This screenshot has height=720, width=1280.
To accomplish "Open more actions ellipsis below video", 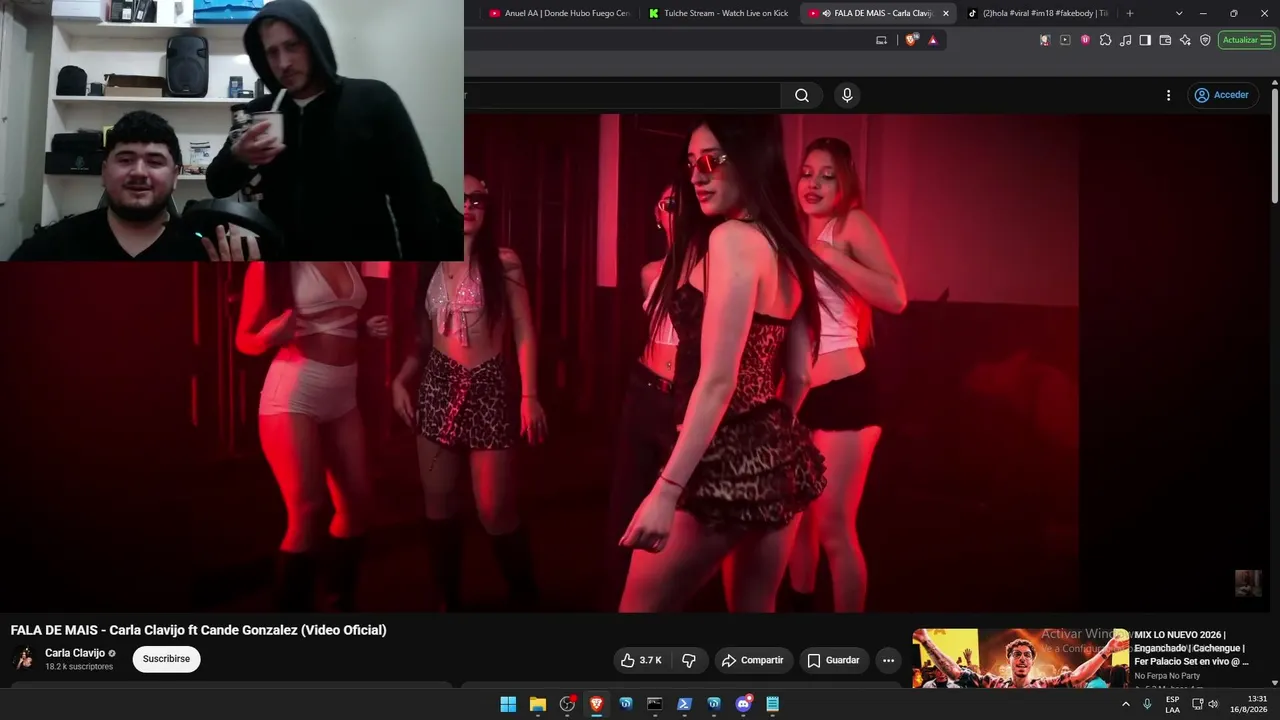I will [x=888, y=660].
